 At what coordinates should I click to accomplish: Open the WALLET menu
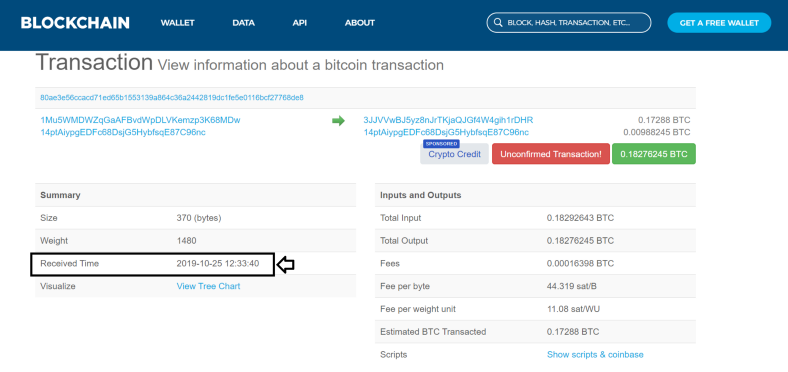click(177, 23)
